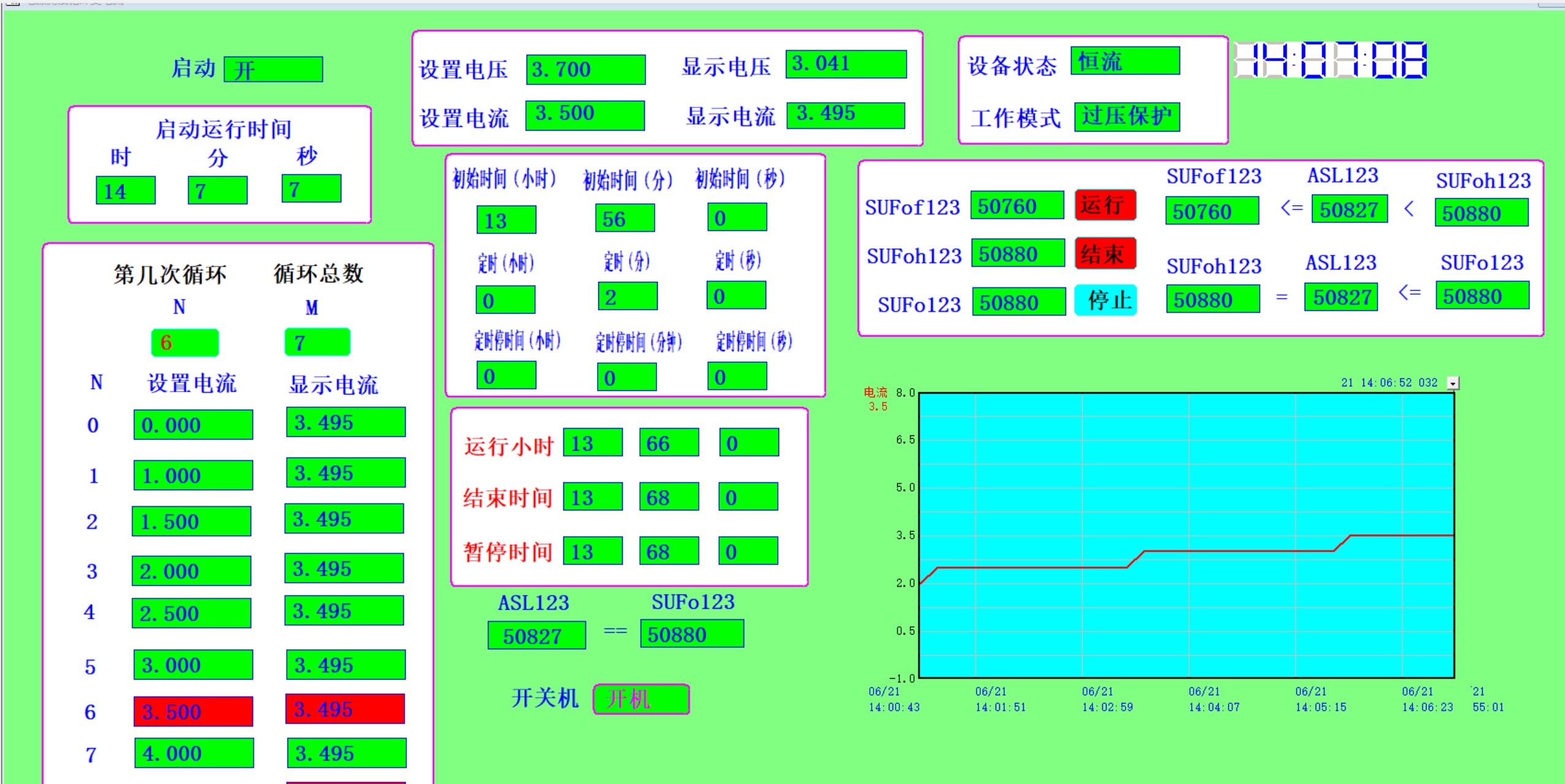The image size is (1565, 784).
Task: Select row 4 设置电流 field 2.500
Action: (191, 613)
